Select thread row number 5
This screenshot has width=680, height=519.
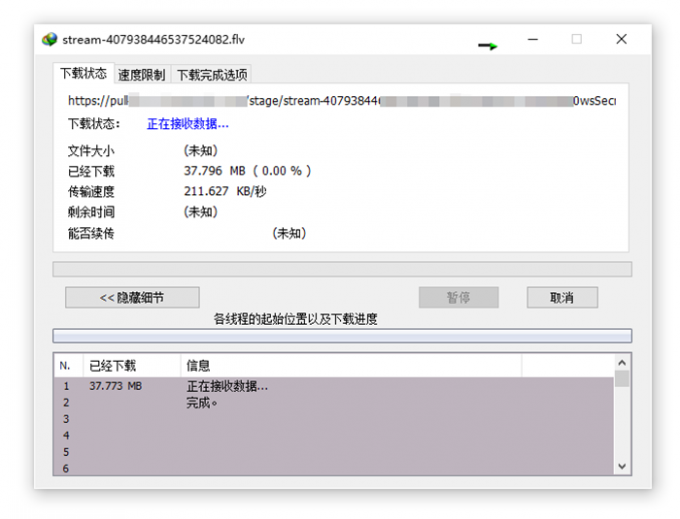[x=333, y=452]
